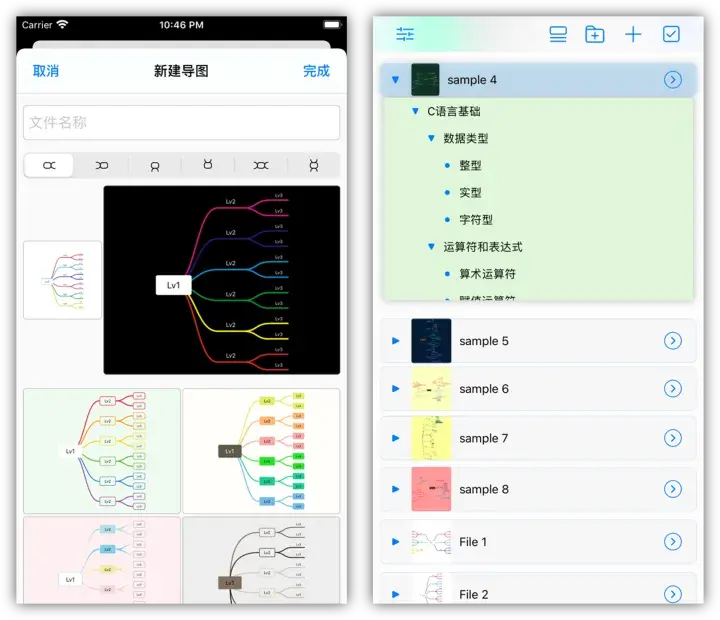The width and height of the screenshot is (720, 620).
Task: Select vertical two-sided layout tab
Action: (x=314, y=165)
